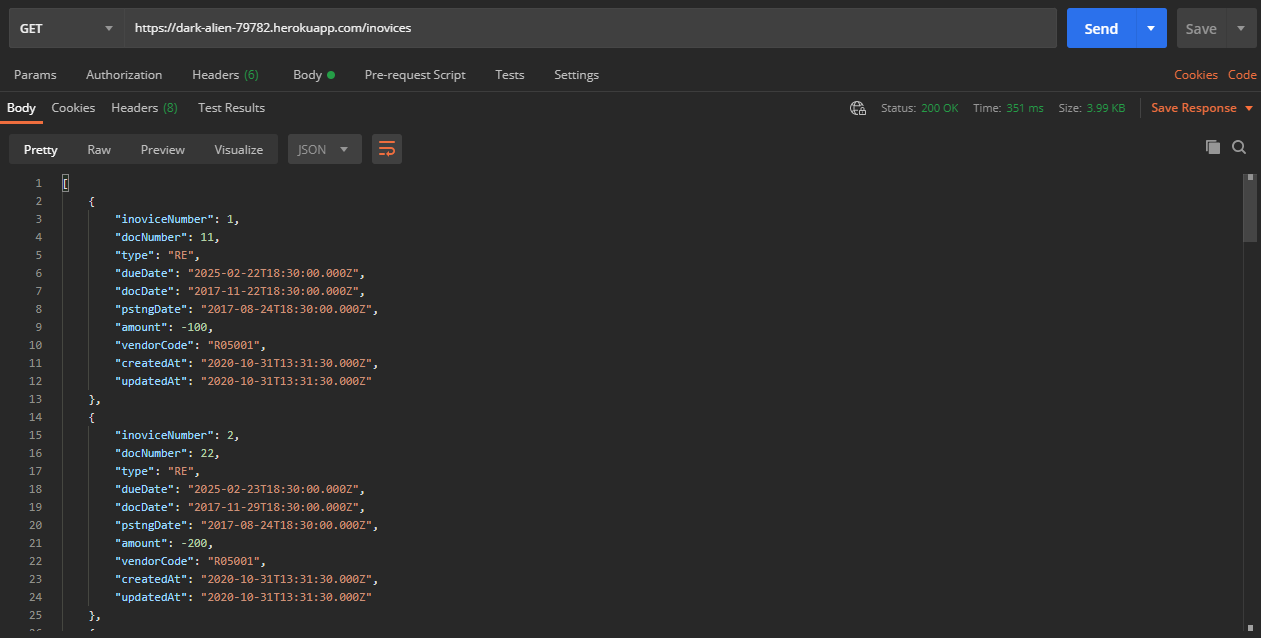Open the Cookies link

click(x=1195, y=75)
